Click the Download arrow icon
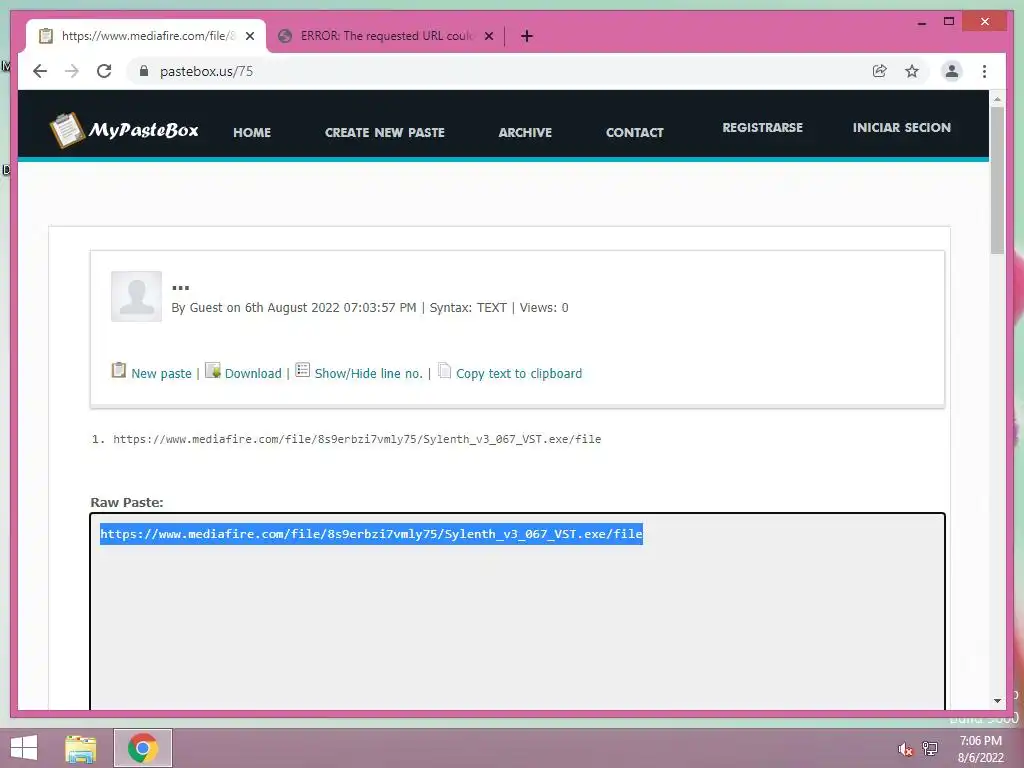The height and width of the screenshot is (768, 1024). coord(213,370)
